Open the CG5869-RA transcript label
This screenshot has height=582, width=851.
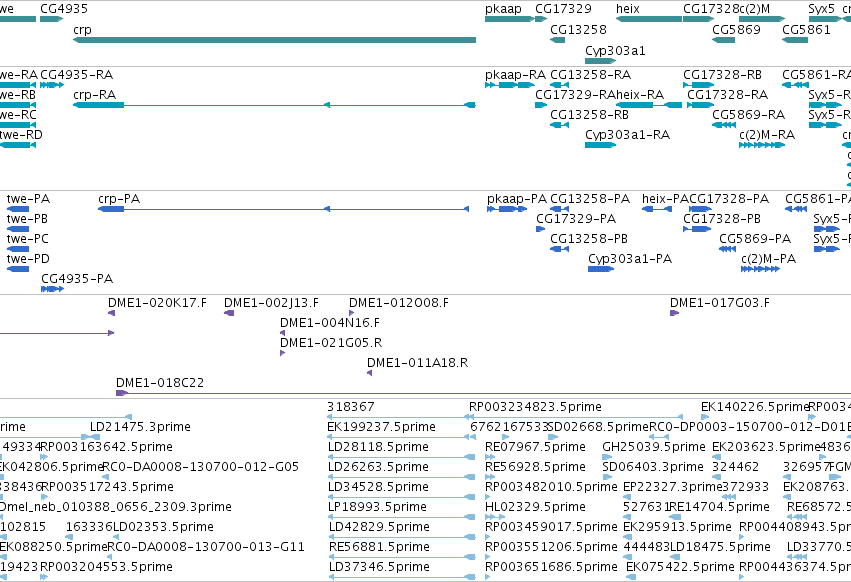pos(749,115)
